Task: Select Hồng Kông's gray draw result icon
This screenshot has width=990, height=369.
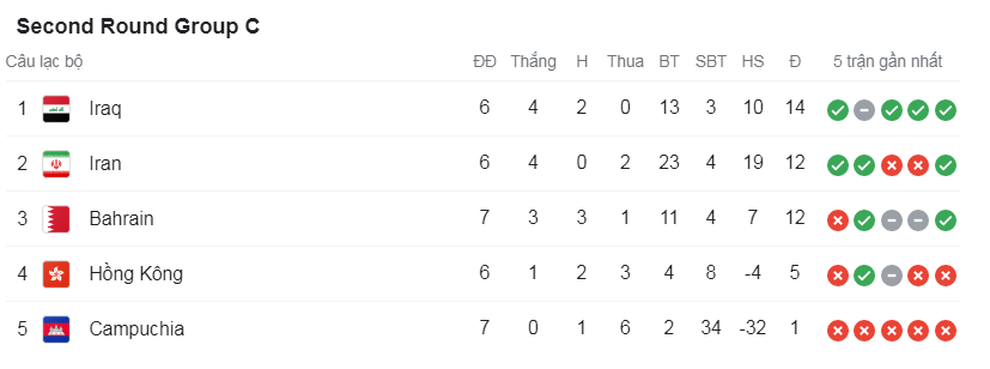Action: pos(892,276)
